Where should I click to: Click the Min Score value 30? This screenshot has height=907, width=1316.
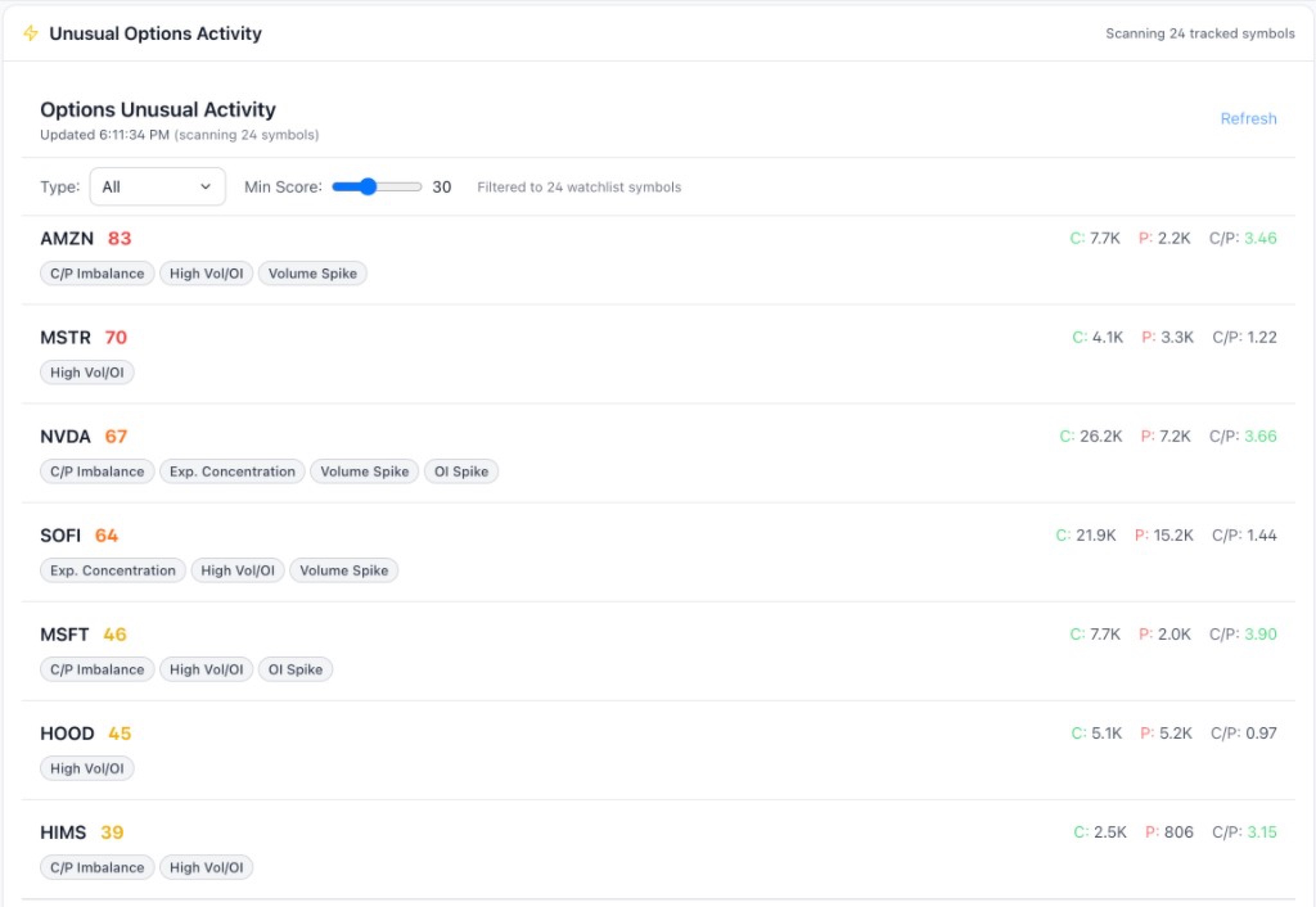pos(441,187)
